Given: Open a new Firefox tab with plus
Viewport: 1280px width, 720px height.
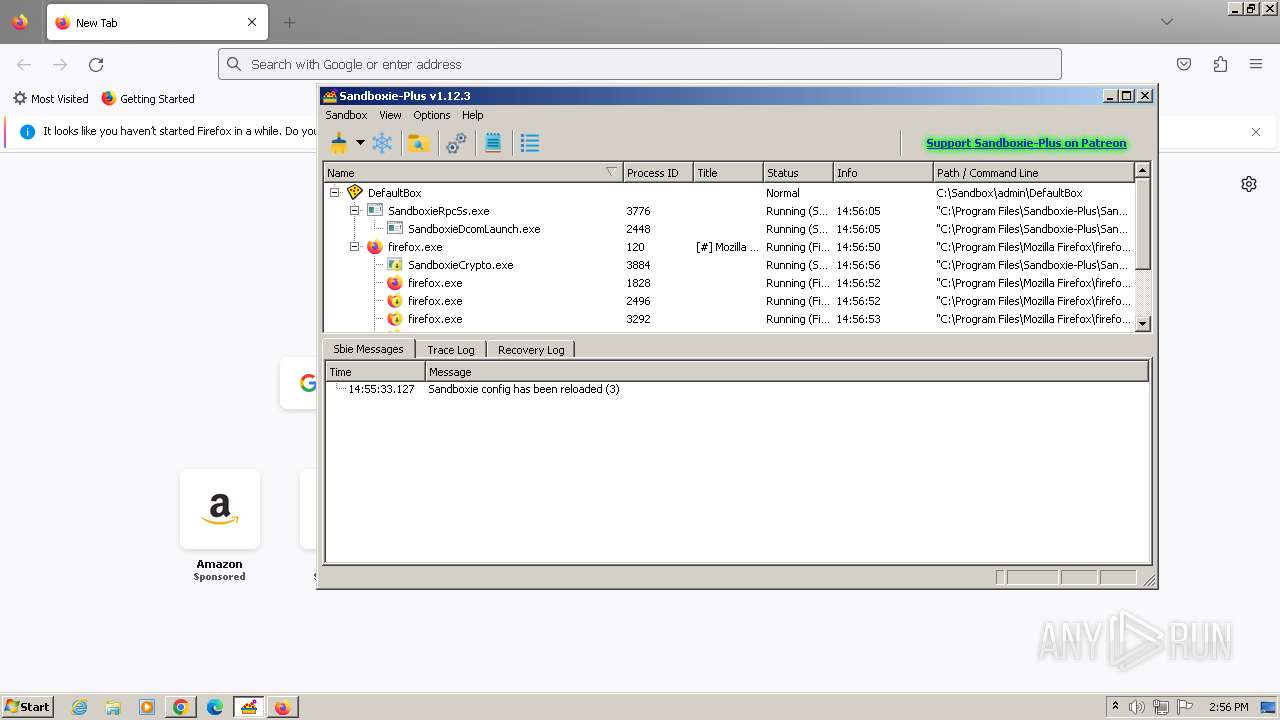Looking at the screenshot, I should [x=289, y=22].
